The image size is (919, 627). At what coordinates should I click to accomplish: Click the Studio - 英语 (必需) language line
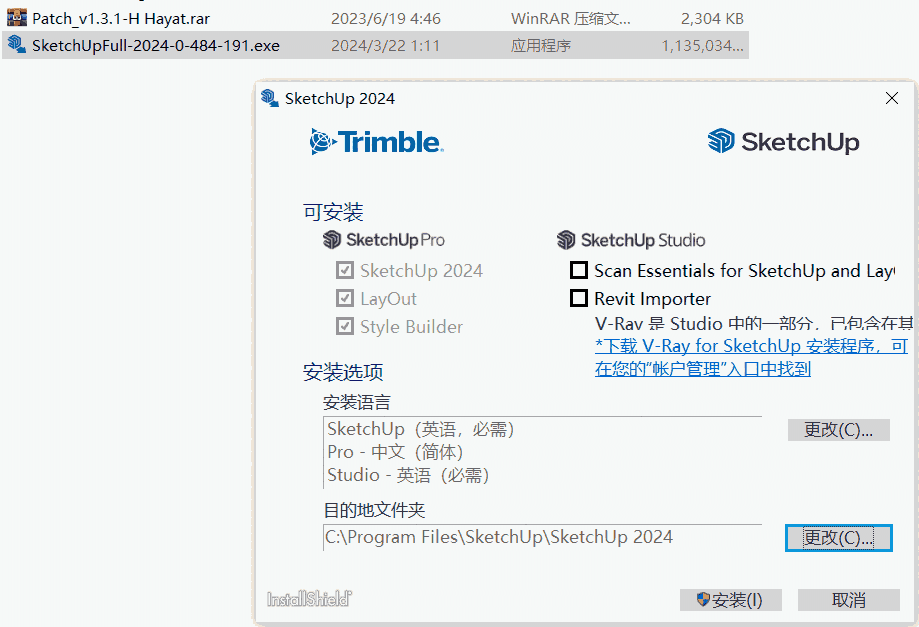point(409,475)
